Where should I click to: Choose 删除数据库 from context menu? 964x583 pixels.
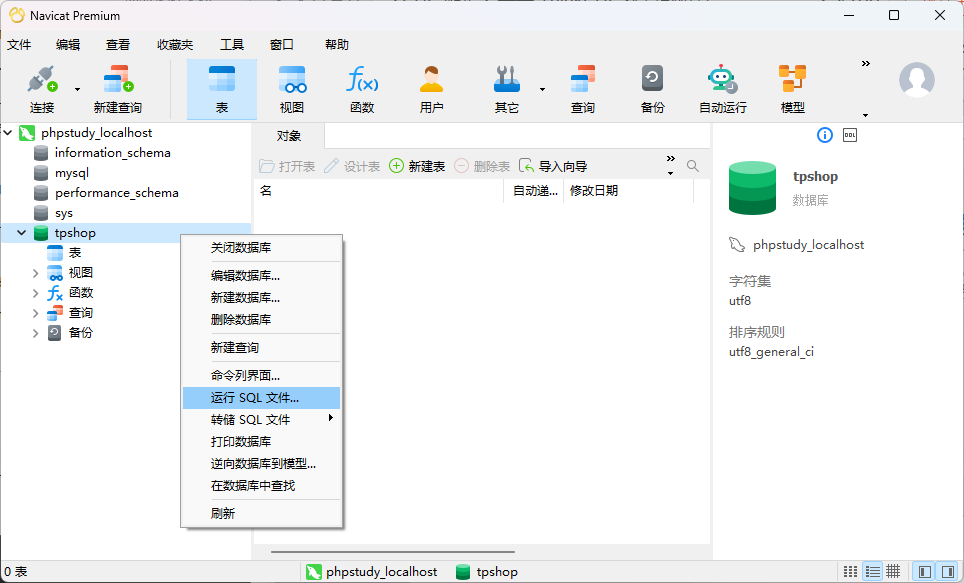[x=261, y=320]
